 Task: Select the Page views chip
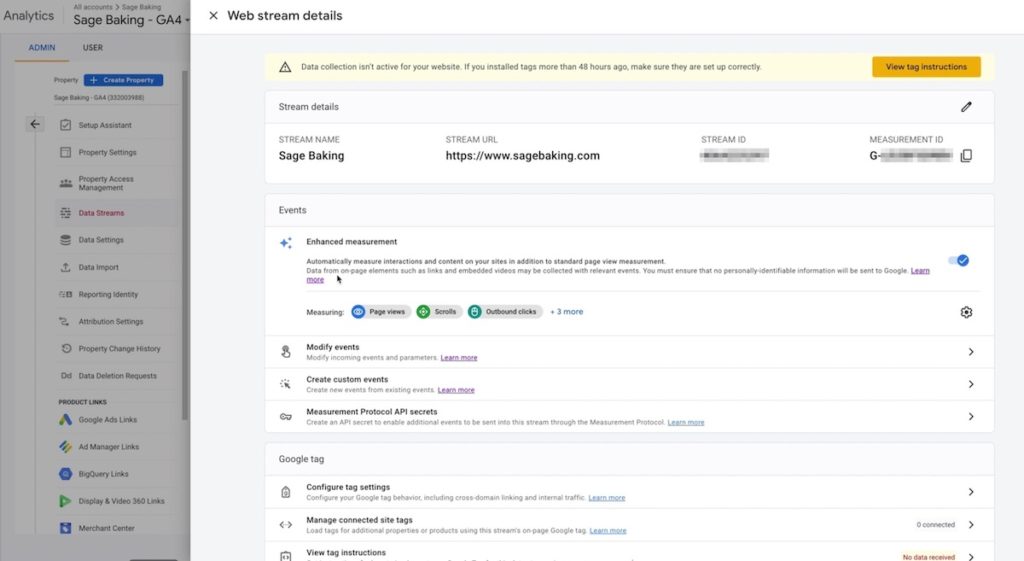(381, 312)
